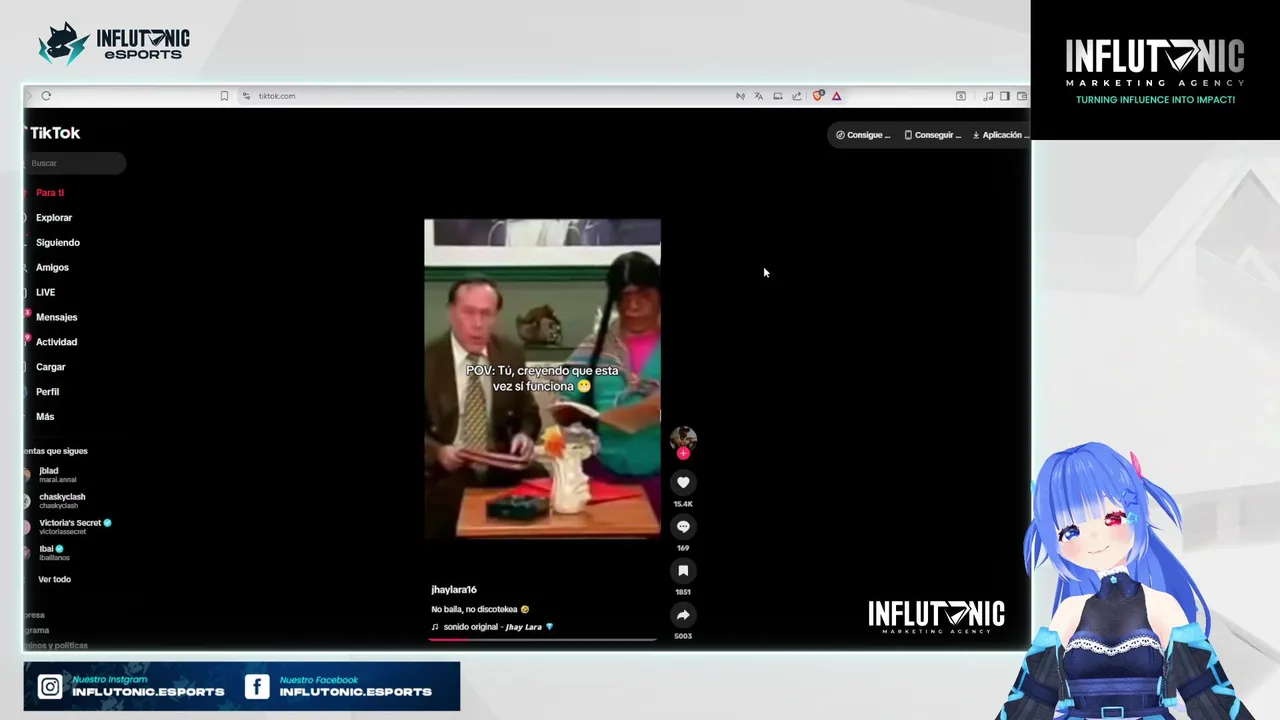1280x720 pixels.
Task: Click the Conseguir button with phone icon
Action: click(x=932, y=135)
